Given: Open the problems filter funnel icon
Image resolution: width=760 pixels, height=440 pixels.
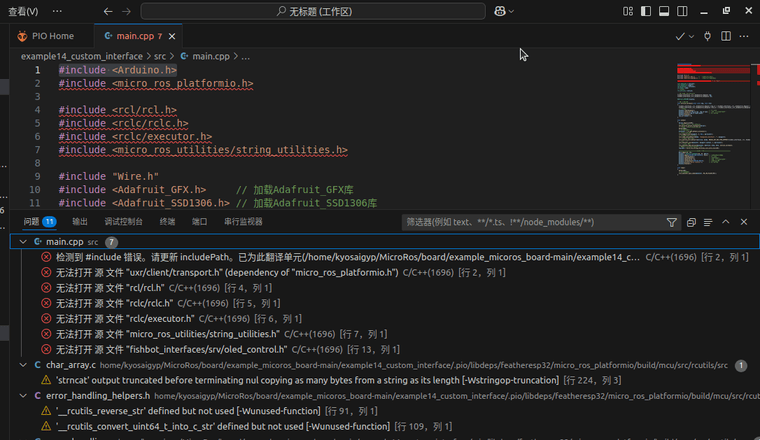Looking at the screenshot, I should point(672,222).
